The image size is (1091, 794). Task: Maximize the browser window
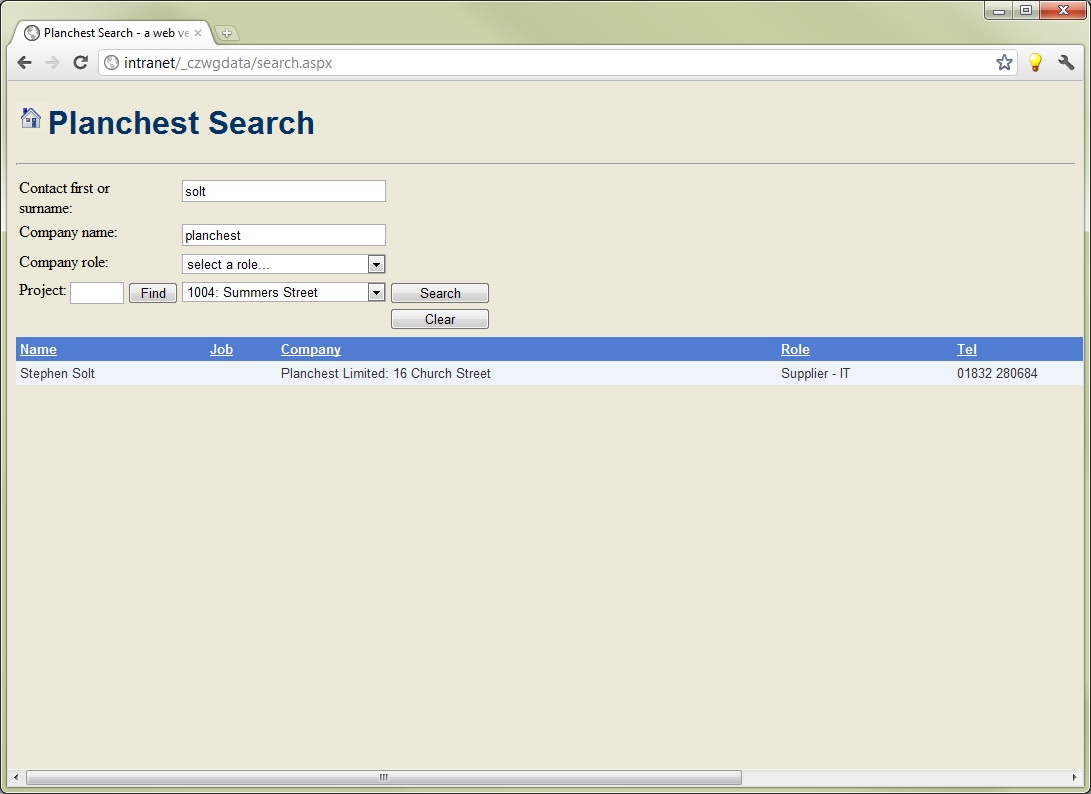[1026, 10]
